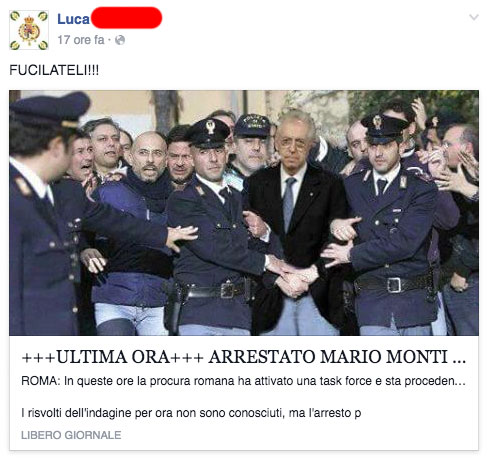Screen dimensions: 488x462
Task: Open the '17 ore fa' timestamp permalink
Action: pyautogui.click(x=81, y=40)
